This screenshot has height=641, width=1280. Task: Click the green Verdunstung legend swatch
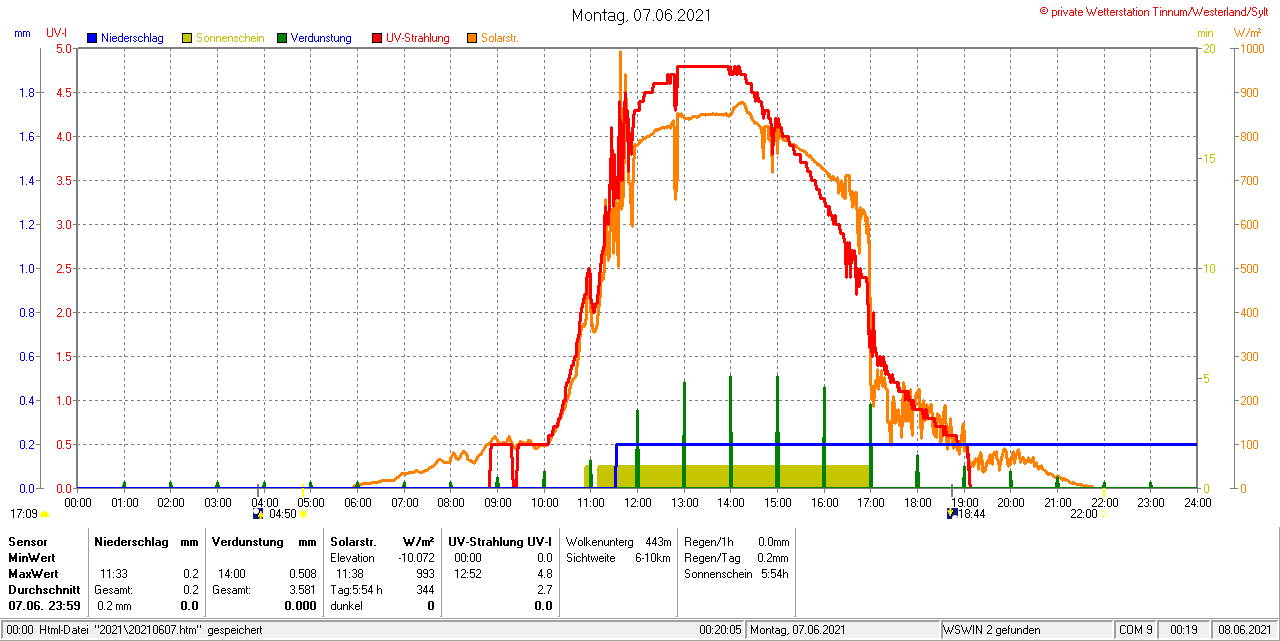pos(282,38)
